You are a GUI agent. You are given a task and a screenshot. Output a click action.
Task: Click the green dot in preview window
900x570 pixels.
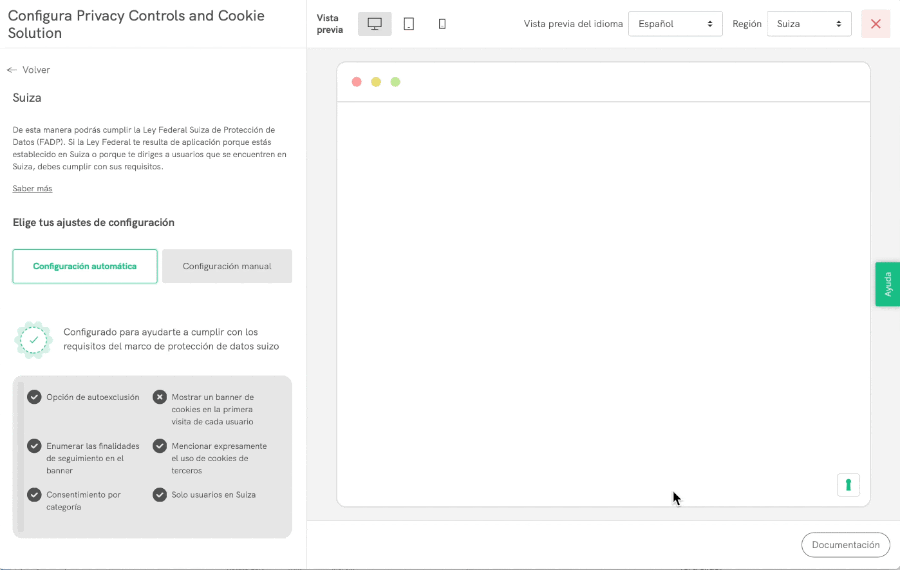[x=395, y=82]
